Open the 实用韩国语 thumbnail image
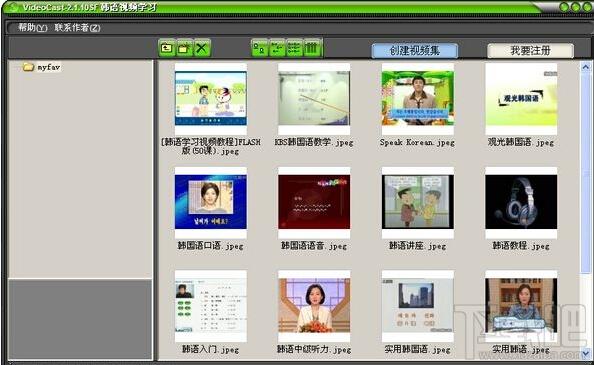This screenshot has width=594, height=365. coord(418,306)
